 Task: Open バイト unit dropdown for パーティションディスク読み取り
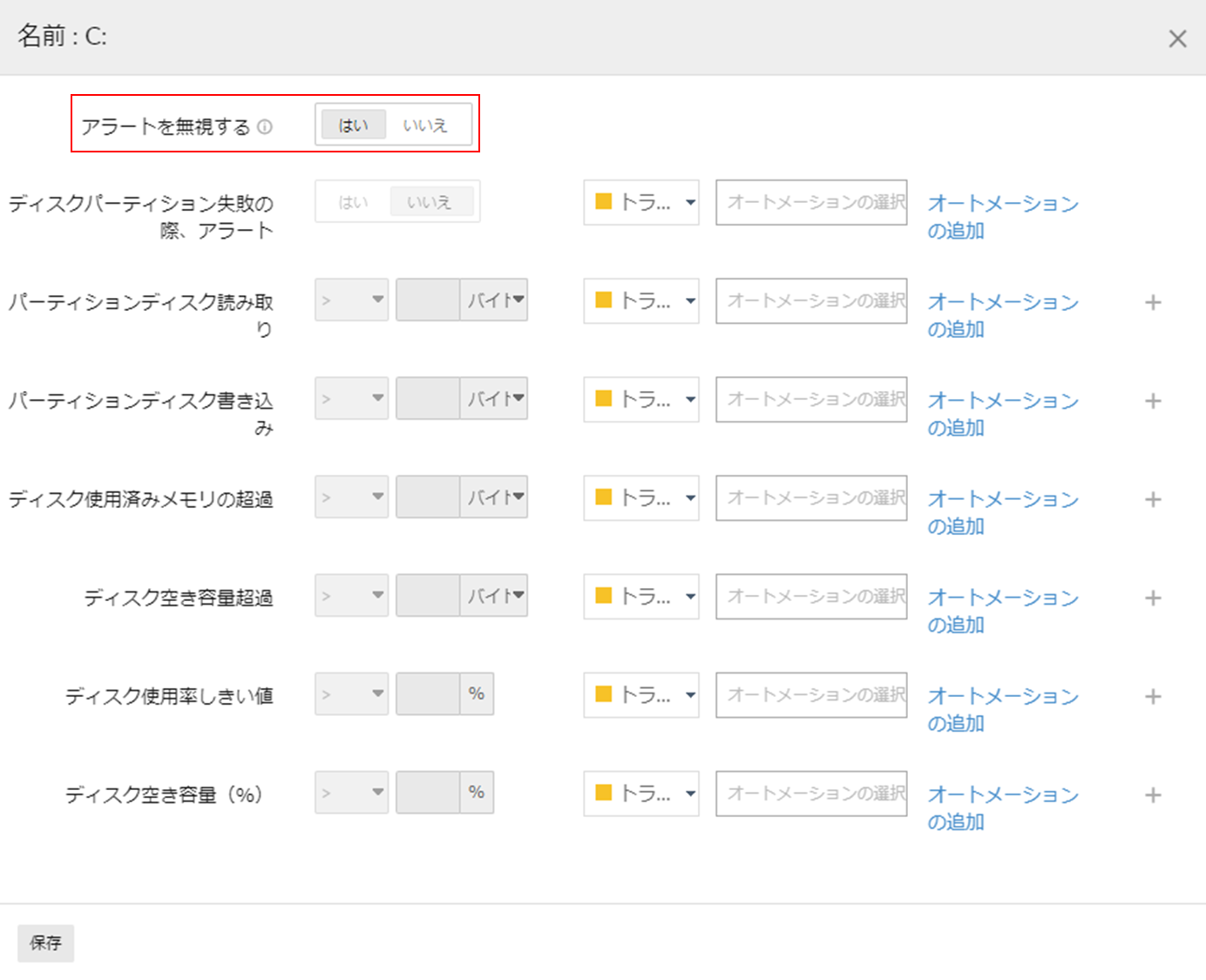pyautogui.click(x=494, y=301)
